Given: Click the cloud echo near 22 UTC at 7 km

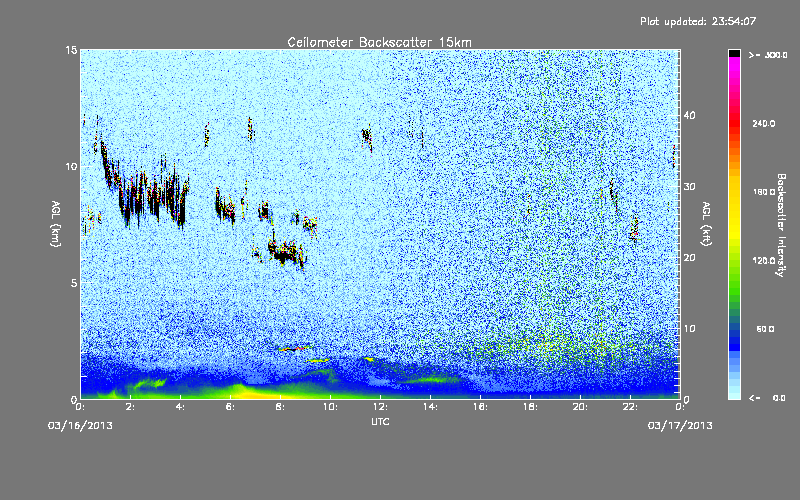Looking at the screenshot, I should pyautogui.click(x=634, y=229).
